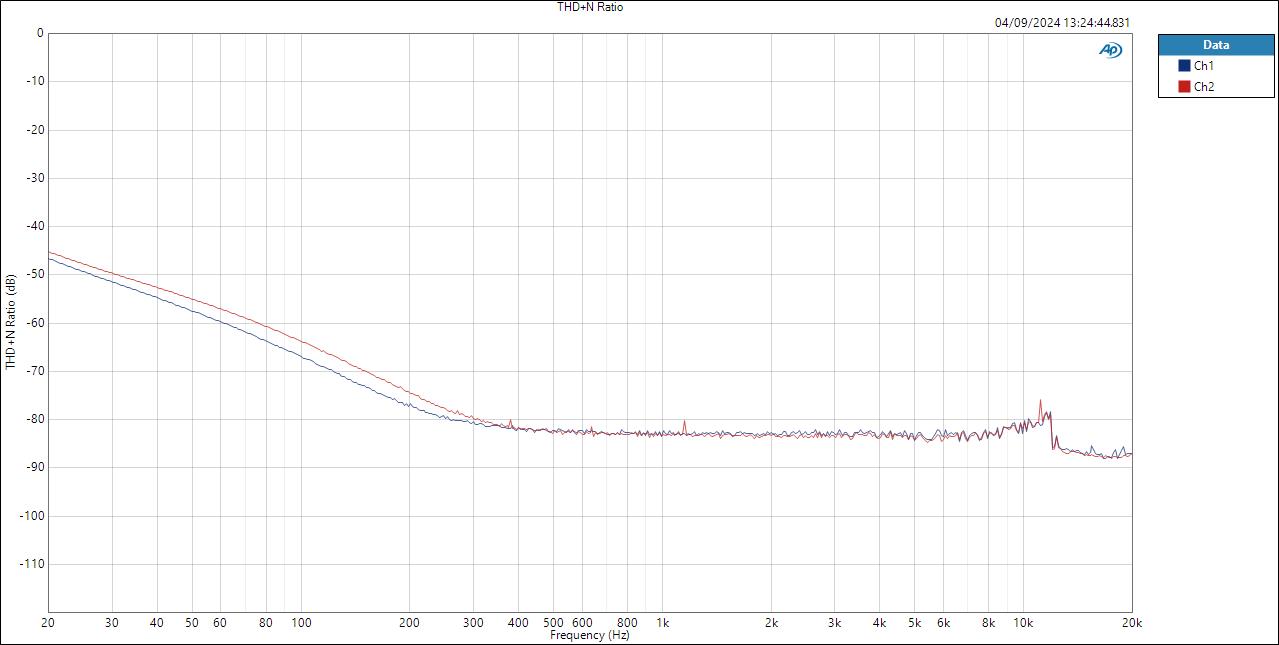
Task: Click the 20k tick label at axis end
Action: 1131,621
